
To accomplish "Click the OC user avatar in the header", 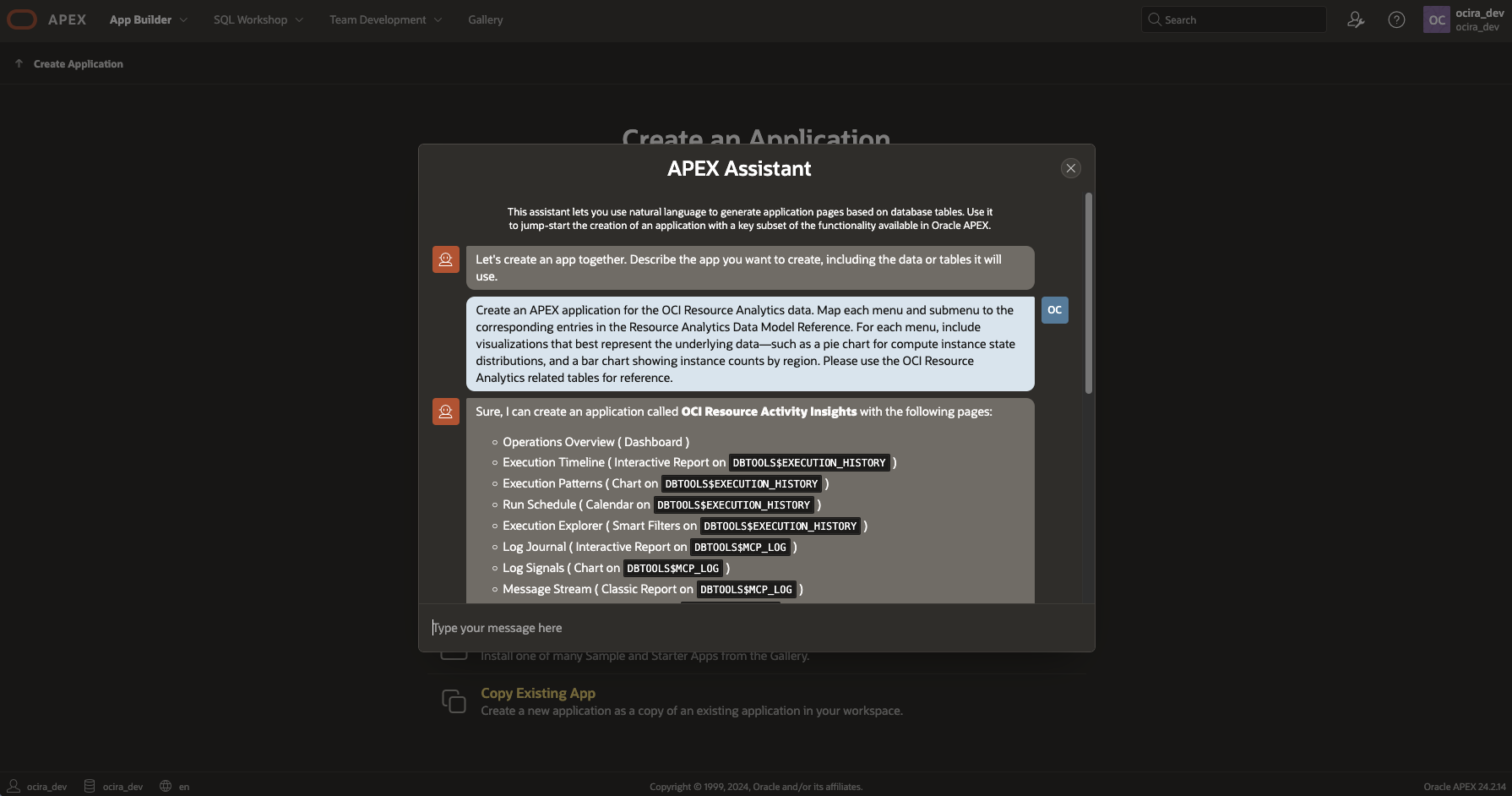I will pos(1436,19).
